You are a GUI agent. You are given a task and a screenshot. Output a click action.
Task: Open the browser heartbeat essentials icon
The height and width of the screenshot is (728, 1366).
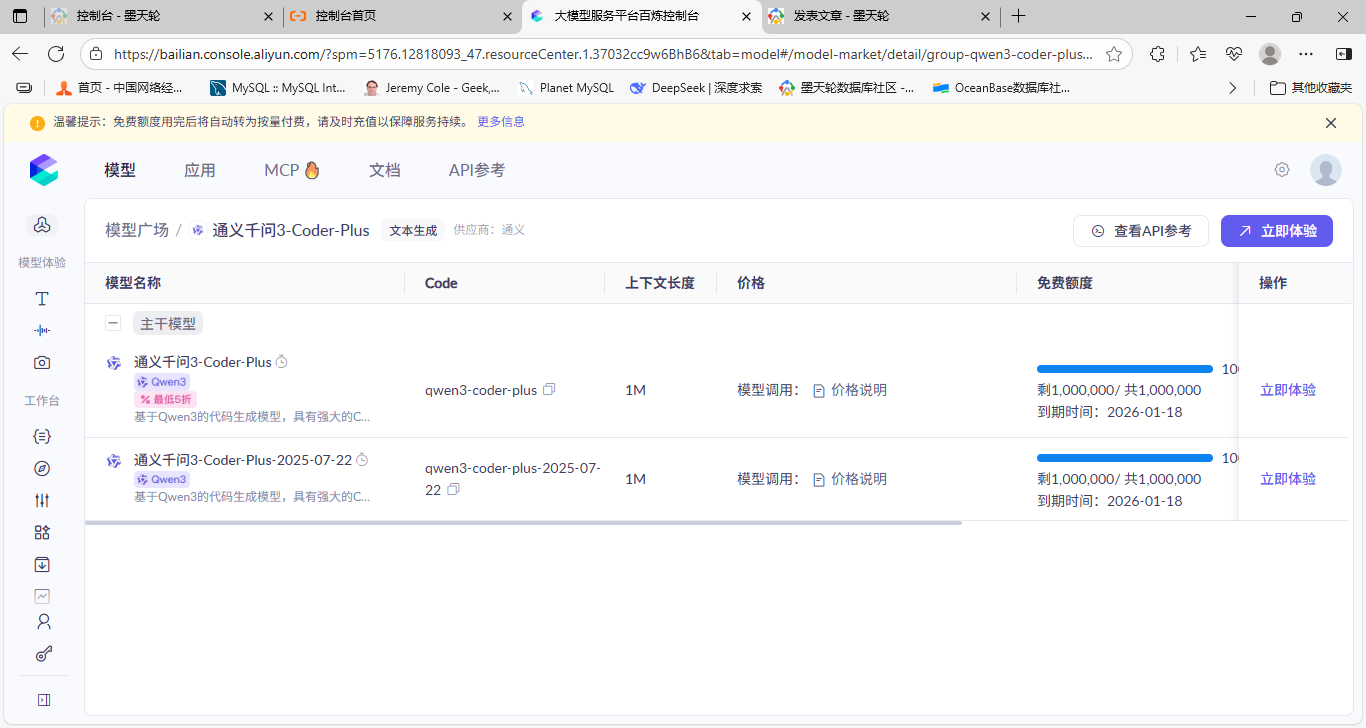[x=1234, y=54]
